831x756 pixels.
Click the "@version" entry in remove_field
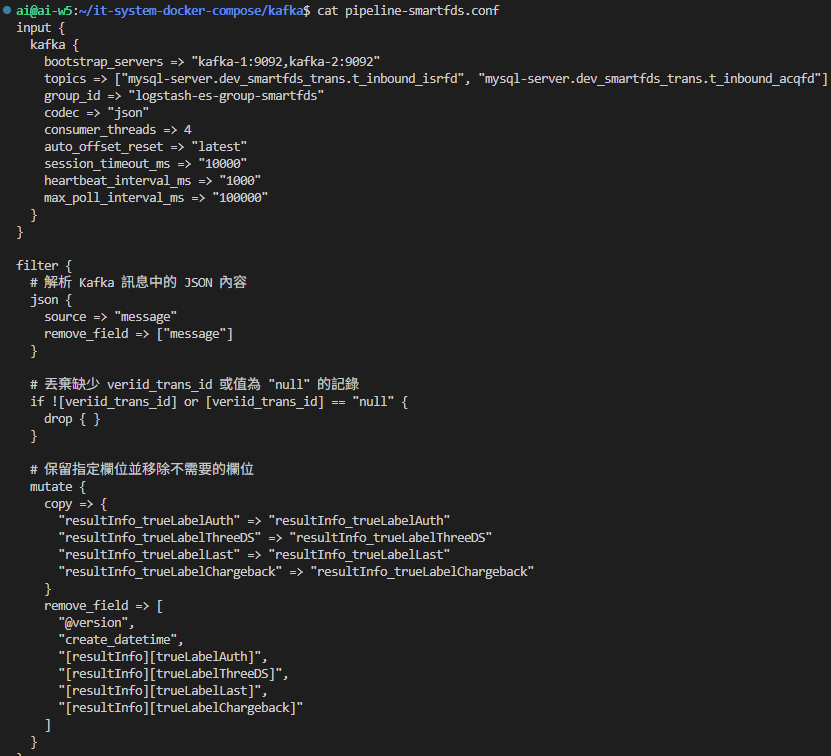point(96,622)
